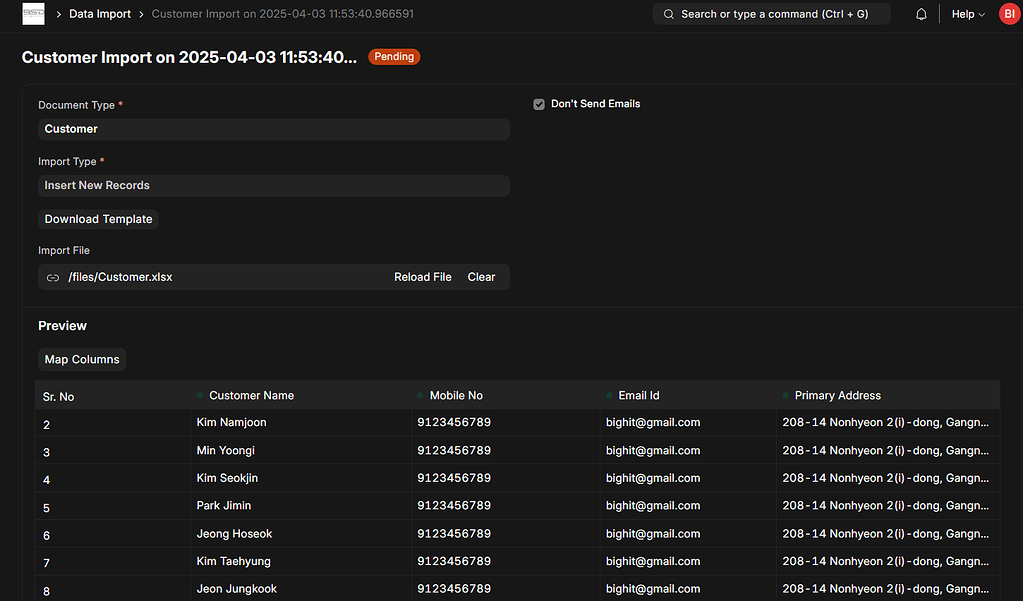Image resolution: width=1023 pixels, height=601 pixels.
Task: Click the status dot beside Primary Address header
Action: (x=785, y=395)
